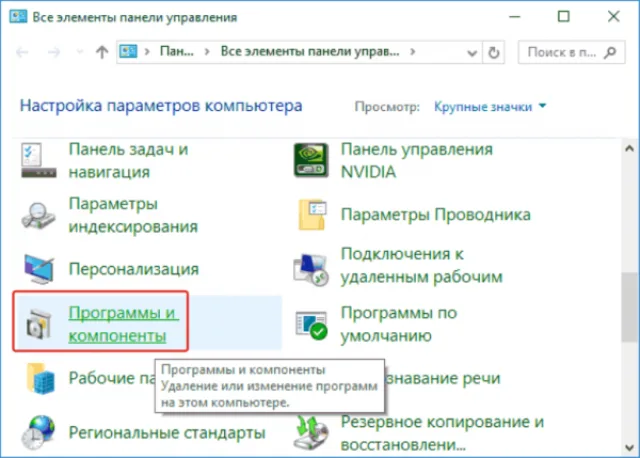Select Все элементы панели управ... breadcrumb
The height and width of the screenshot is (458, 640).
click(x=310, y=51)
